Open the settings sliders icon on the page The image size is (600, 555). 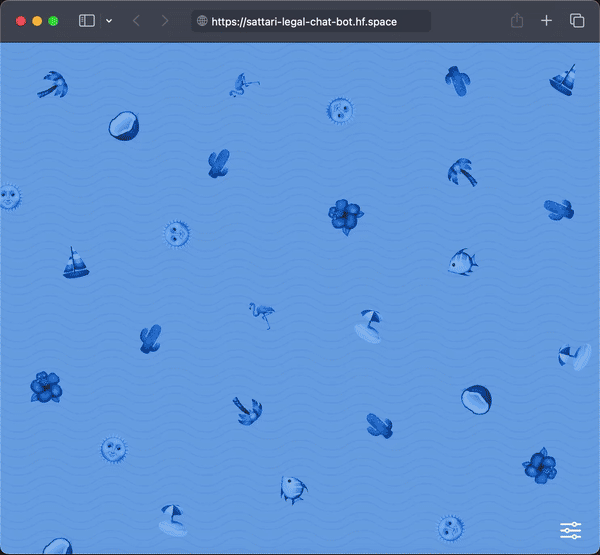click(571, 530)
